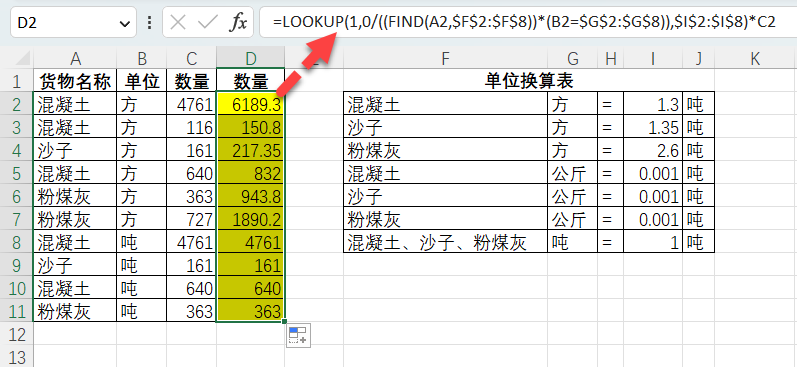797x367 pixels.
Task: Click cell A4 containing 沙子
Action: 75,150
